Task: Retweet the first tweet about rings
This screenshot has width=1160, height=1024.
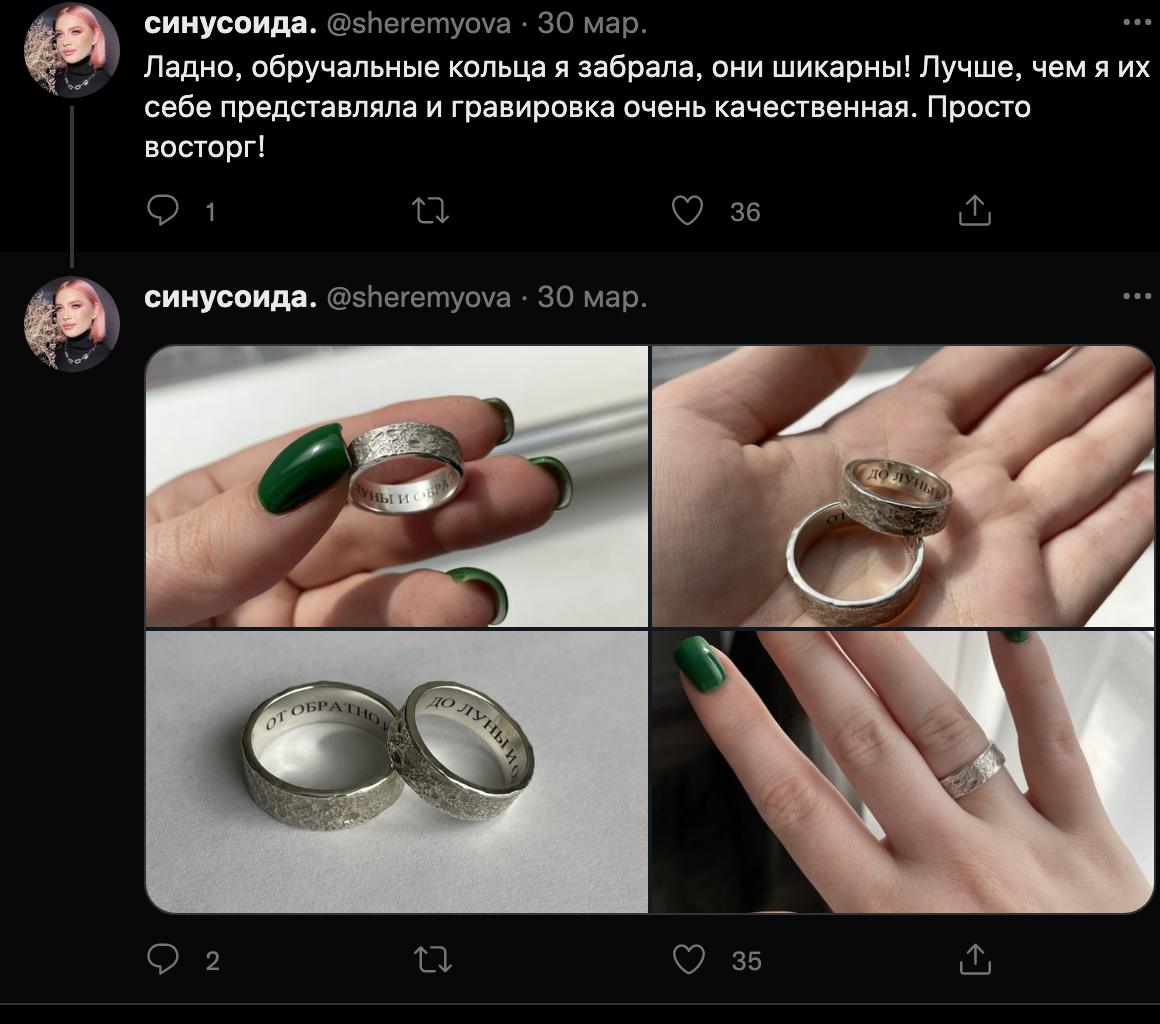Action: [x=431, y=211]
